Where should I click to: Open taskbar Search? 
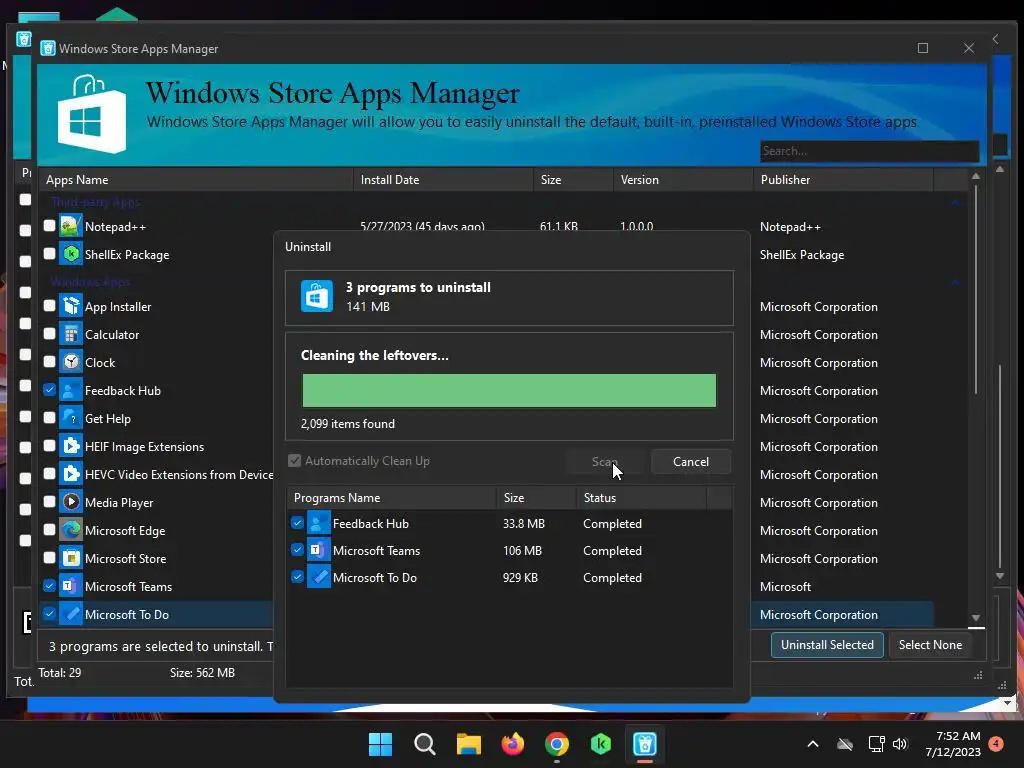click(x=424, y=744)
